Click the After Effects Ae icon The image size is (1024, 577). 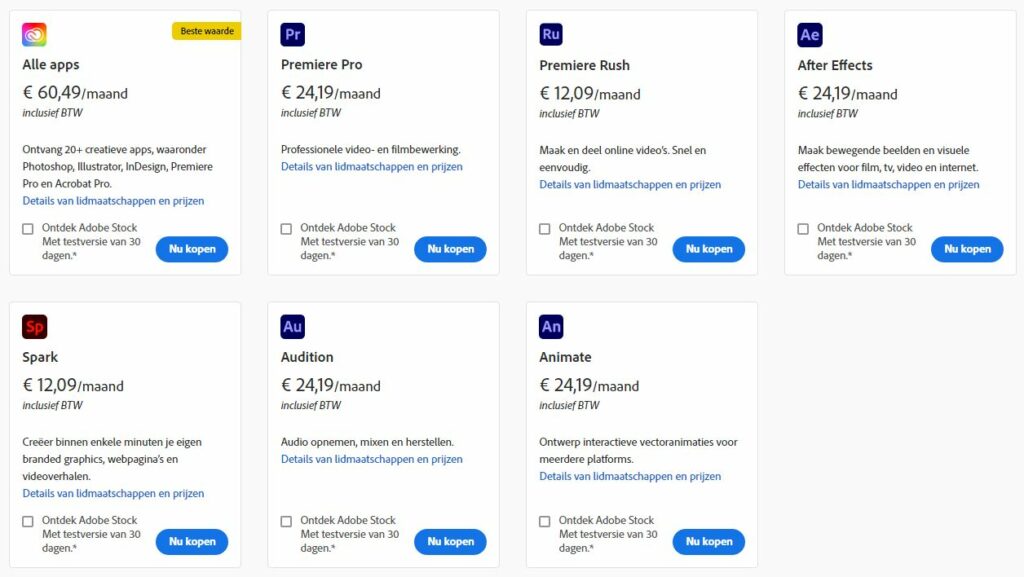click(x=810, y=35)
